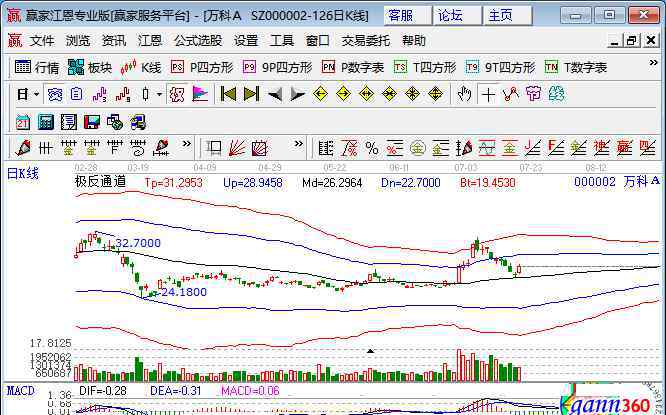Click the yellow diamond horizontal-expand icon
This screenshot has width=666, height=415.
click(366, 94)
